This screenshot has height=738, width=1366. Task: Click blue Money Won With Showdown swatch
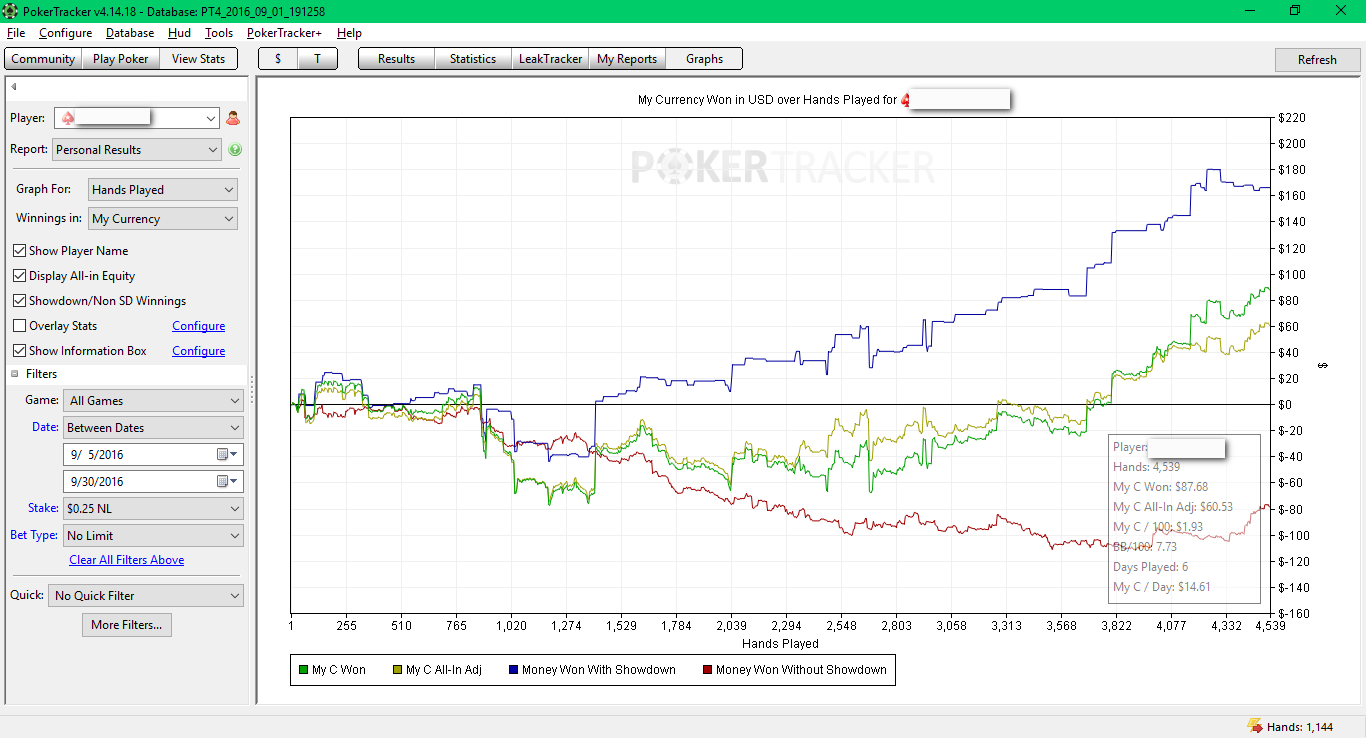click(514, 670)
